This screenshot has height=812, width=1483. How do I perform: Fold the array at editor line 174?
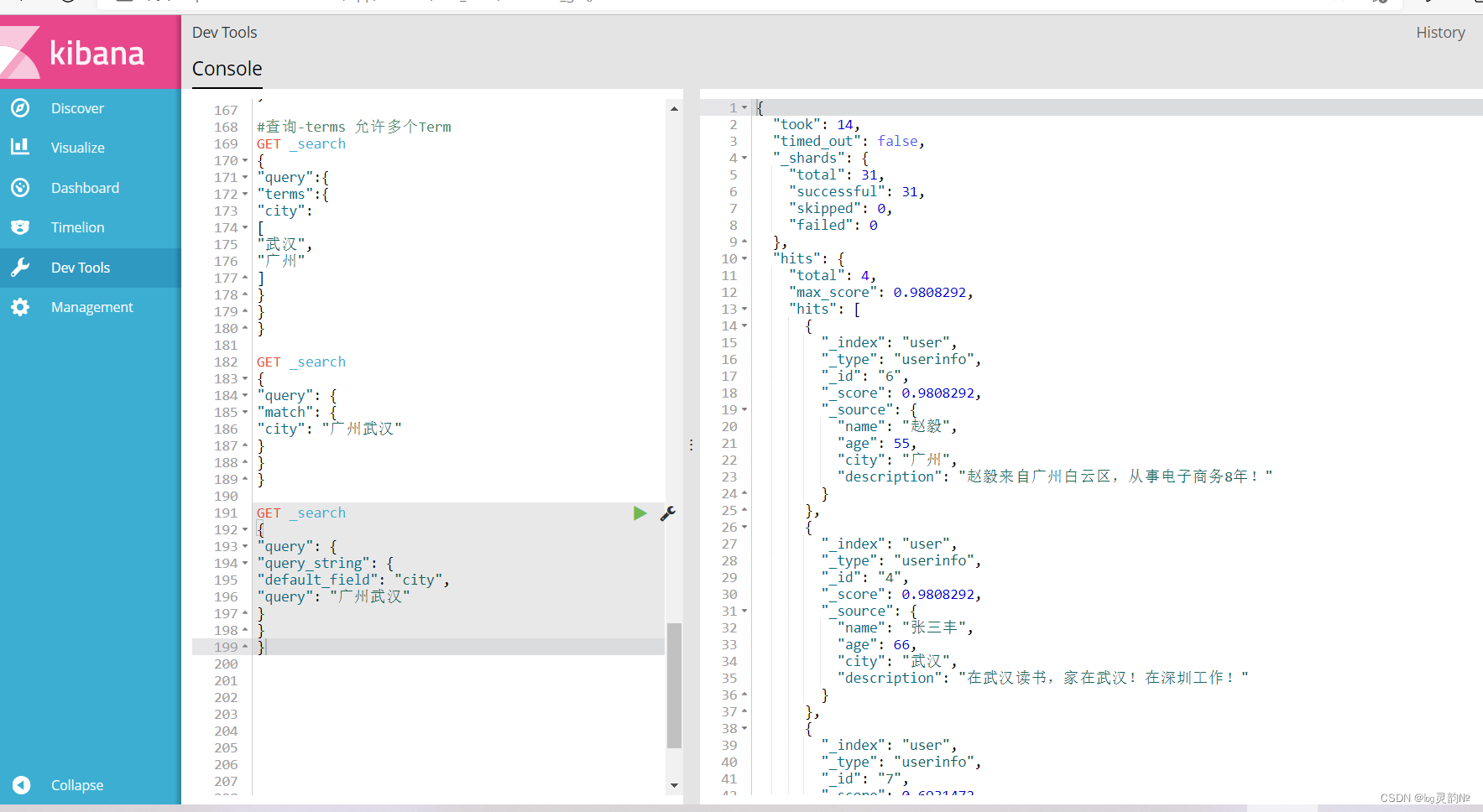click(x=245, y=228)
